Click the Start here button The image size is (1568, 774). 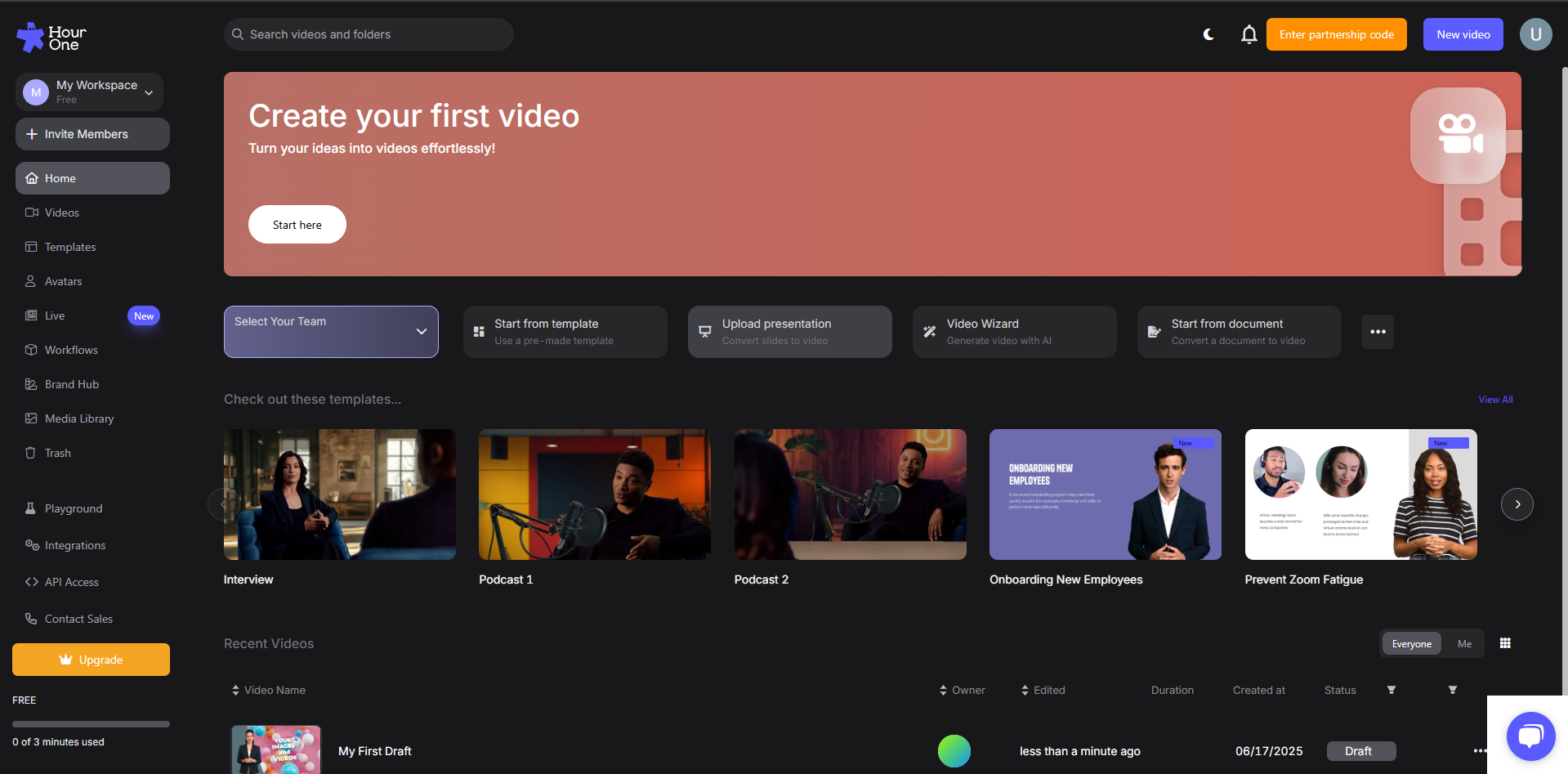click(297, 224)
